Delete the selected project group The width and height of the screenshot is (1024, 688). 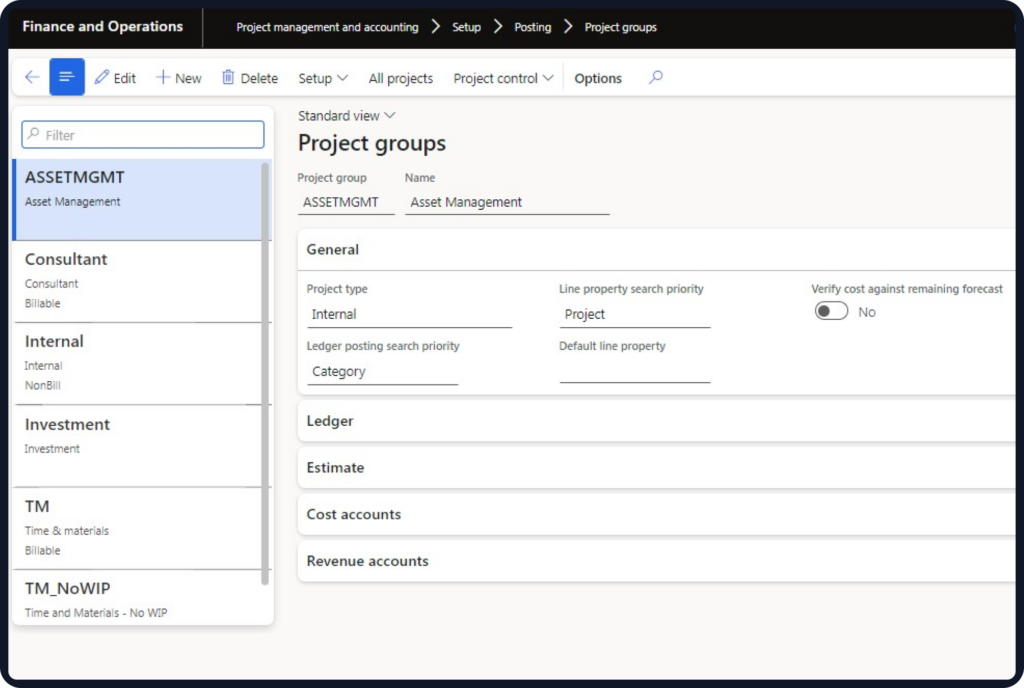point(250,78)
